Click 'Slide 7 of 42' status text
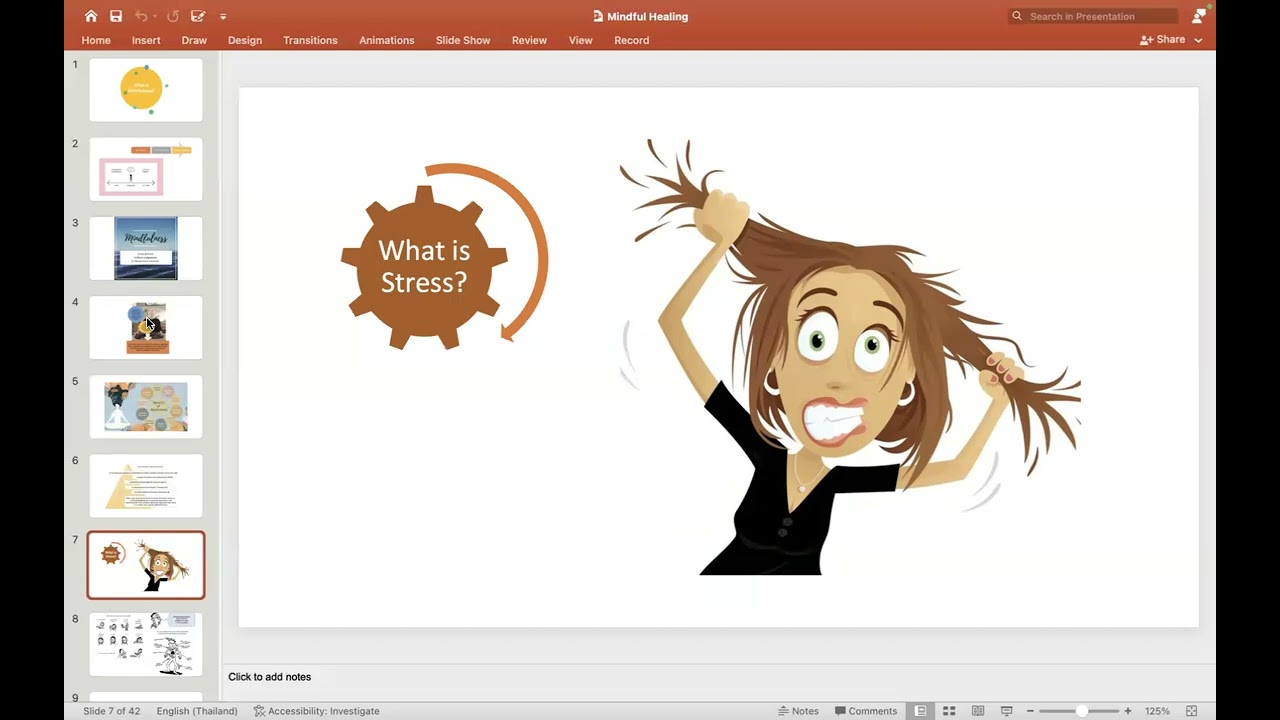This screenshot has height=720, width=1280. tap(111, 711)
